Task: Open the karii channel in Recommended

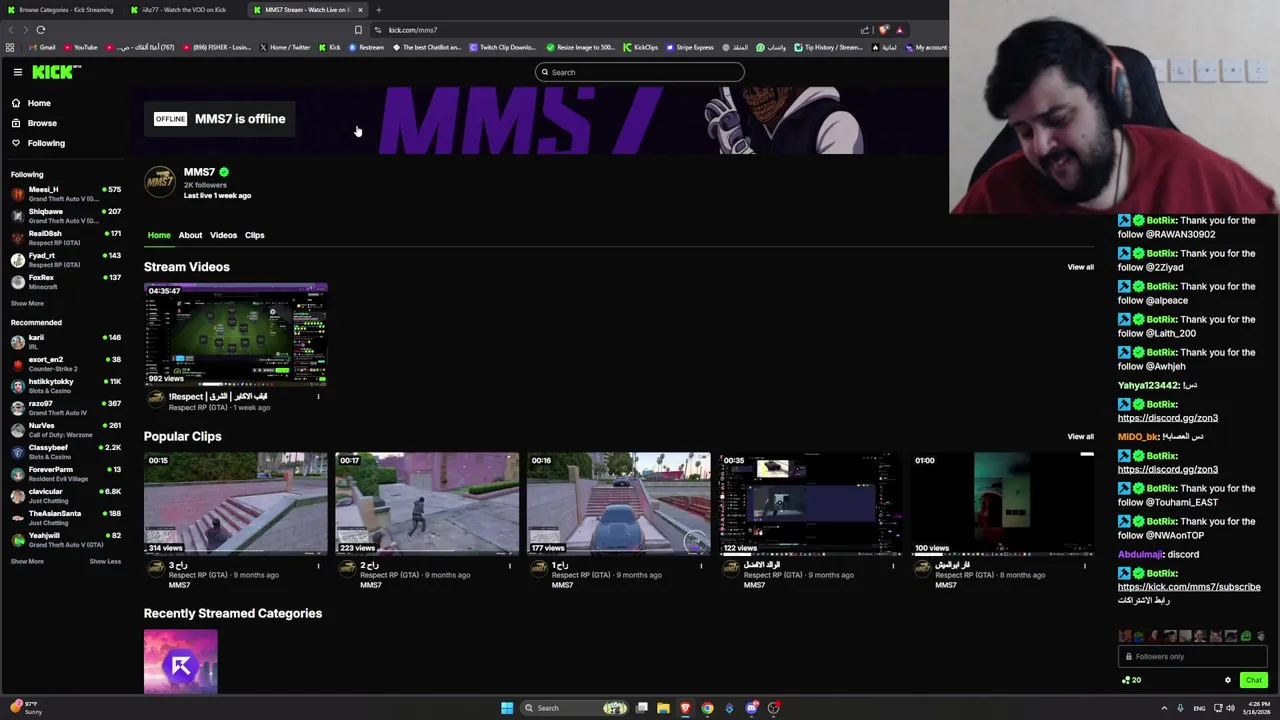Action: (65, 341)
